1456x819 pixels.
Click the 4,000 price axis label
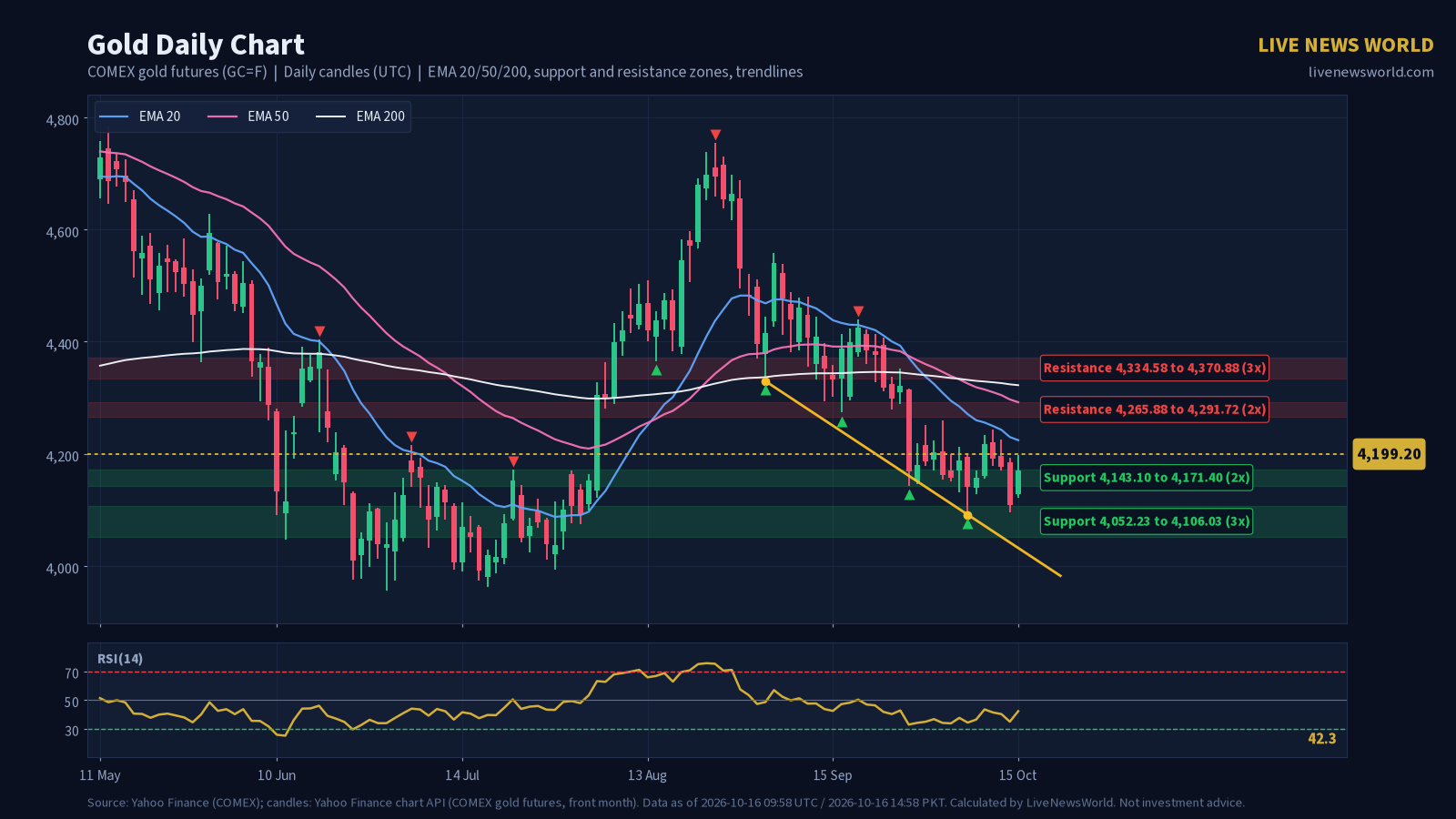point(62,568)
